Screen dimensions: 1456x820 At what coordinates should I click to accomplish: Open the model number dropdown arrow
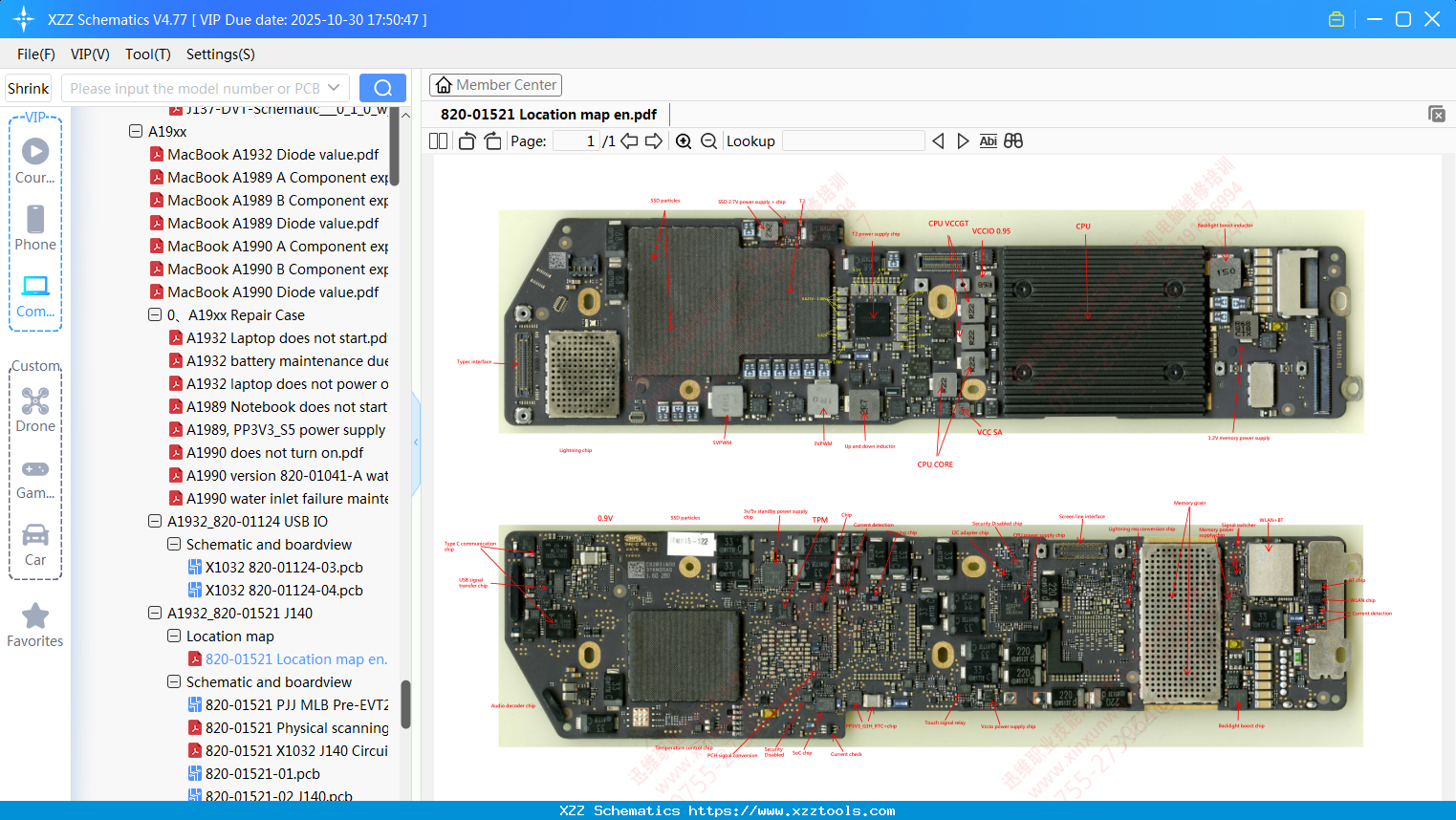point(334,88)
